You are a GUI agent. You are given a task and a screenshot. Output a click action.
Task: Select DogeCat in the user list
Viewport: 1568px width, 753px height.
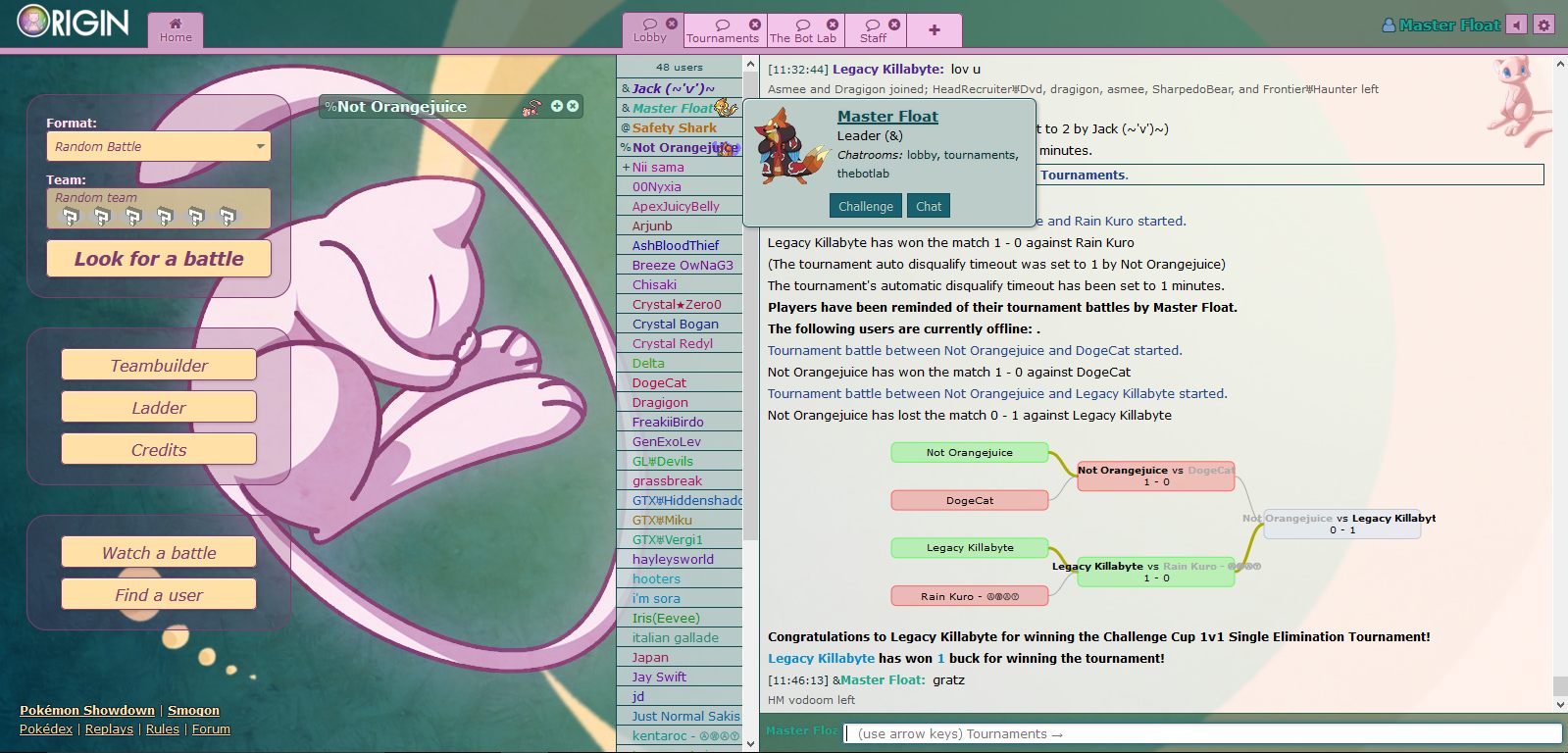680,382
